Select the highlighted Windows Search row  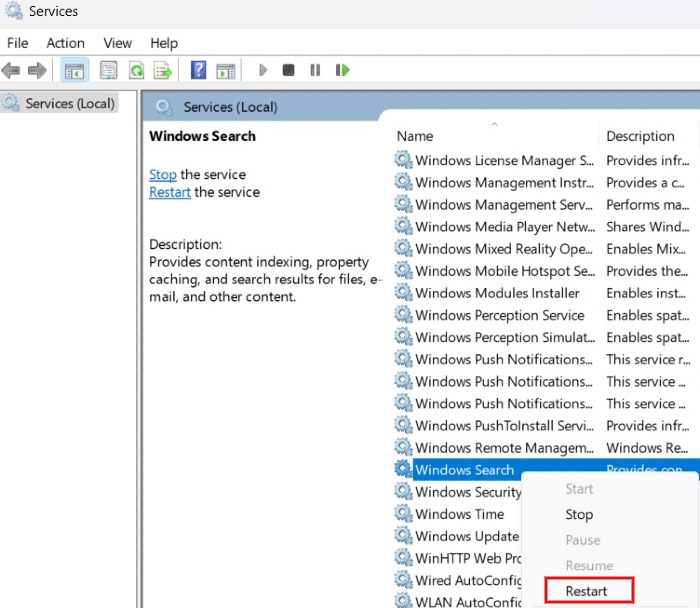pos(464,470)
